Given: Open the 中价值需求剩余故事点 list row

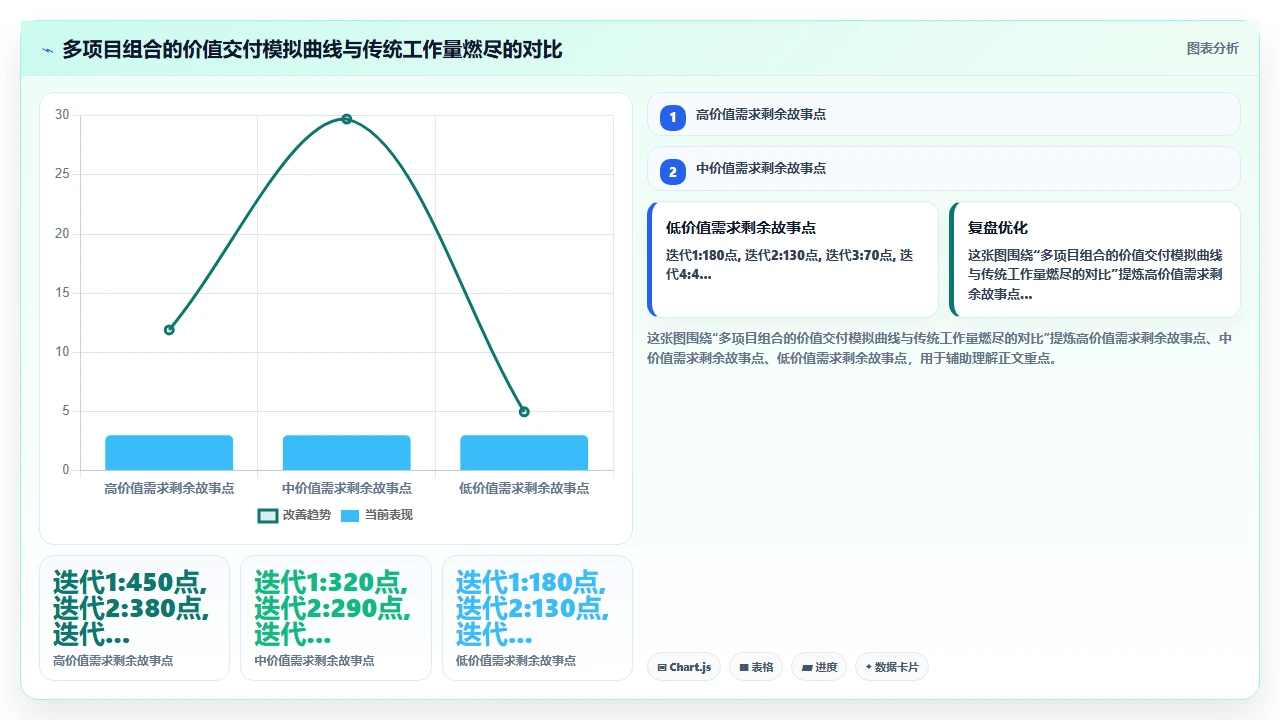Looking at the screenshot, I should point(944,168).
